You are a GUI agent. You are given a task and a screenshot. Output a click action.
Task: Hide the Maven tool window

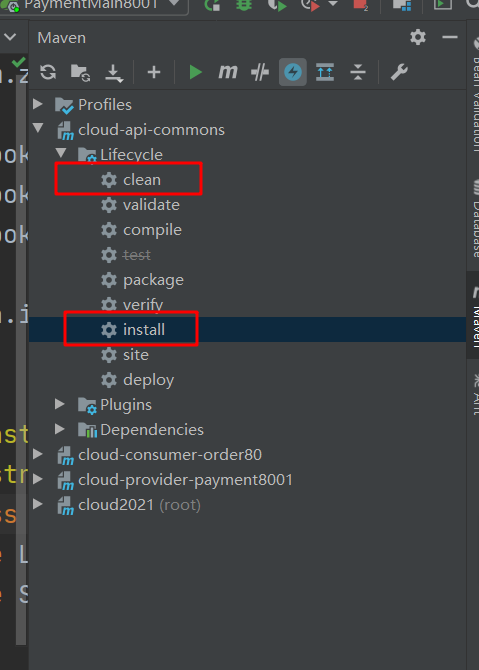(450, 38)
